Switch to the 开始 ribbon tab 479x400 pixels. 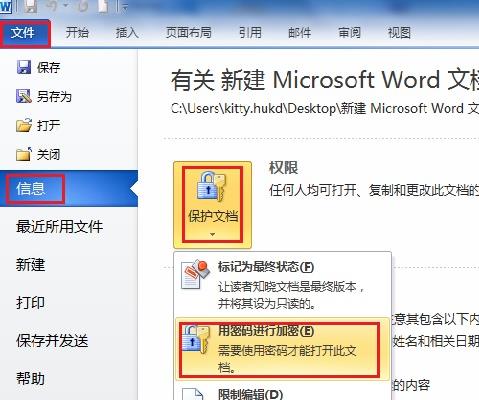pos(77,33)
